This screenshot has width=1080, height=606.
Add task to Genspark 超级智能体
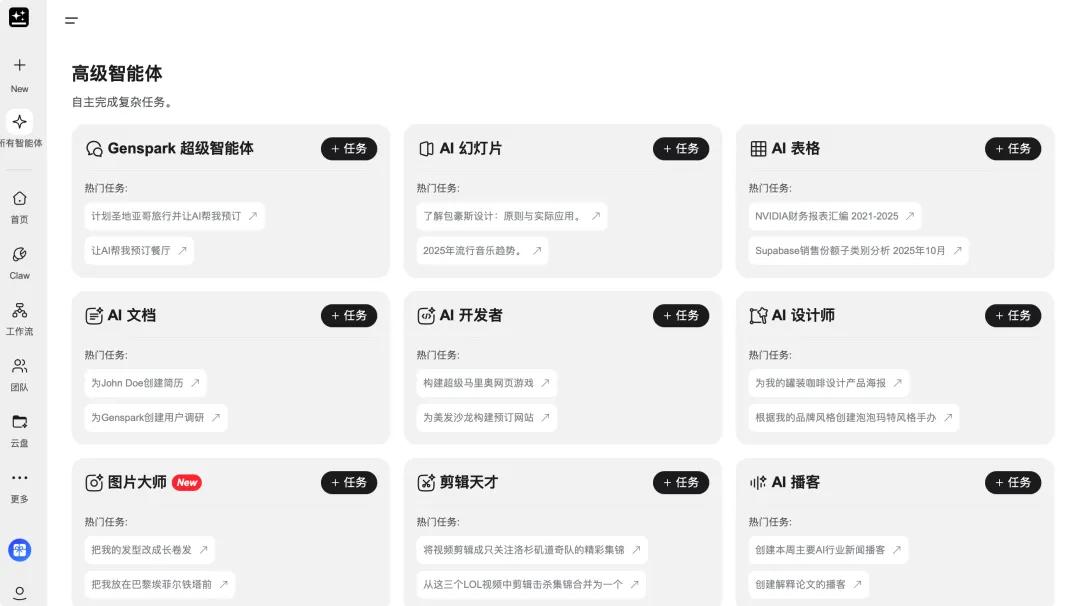[x=349, y=149]
